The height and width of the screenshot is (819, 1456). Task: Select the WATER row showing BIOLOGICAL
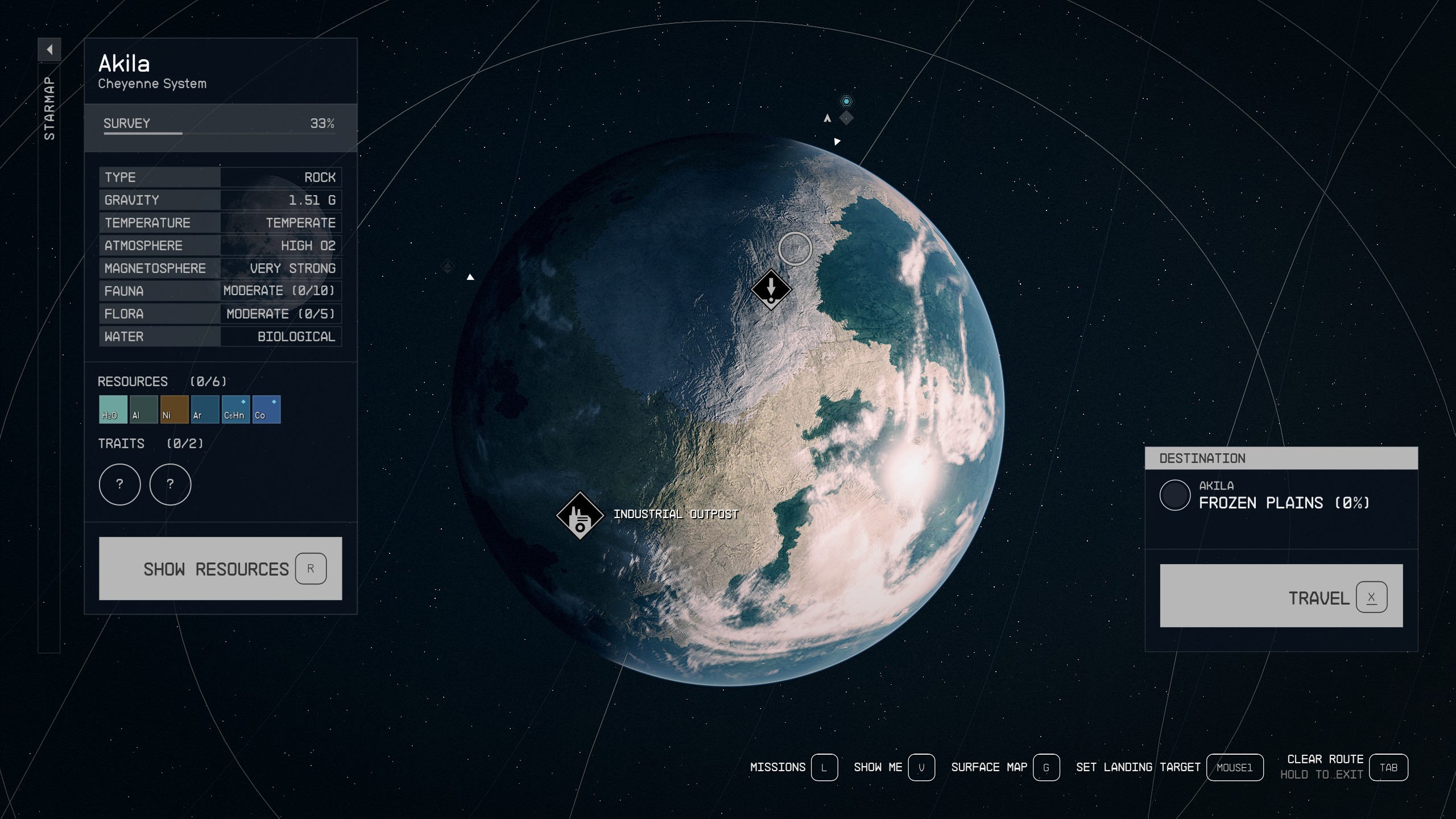point(220,337)
